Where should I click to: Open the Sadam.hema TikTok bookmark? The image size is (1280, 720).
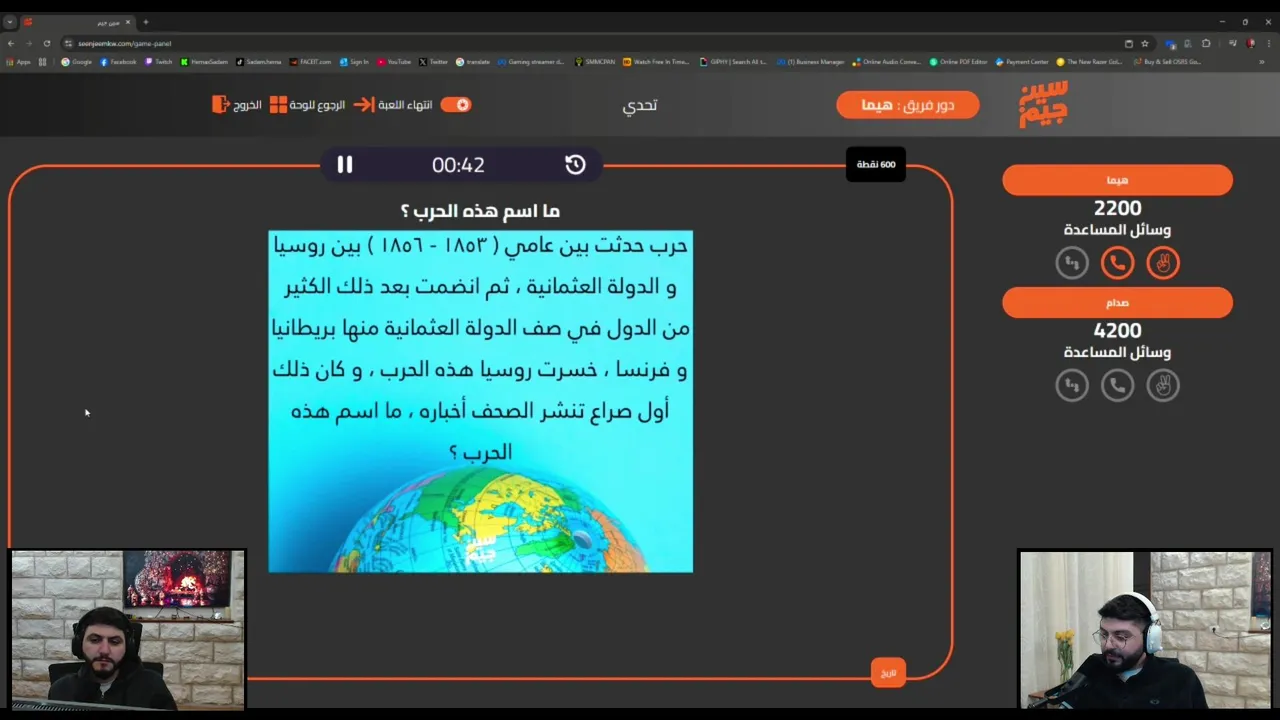point(260,62)
